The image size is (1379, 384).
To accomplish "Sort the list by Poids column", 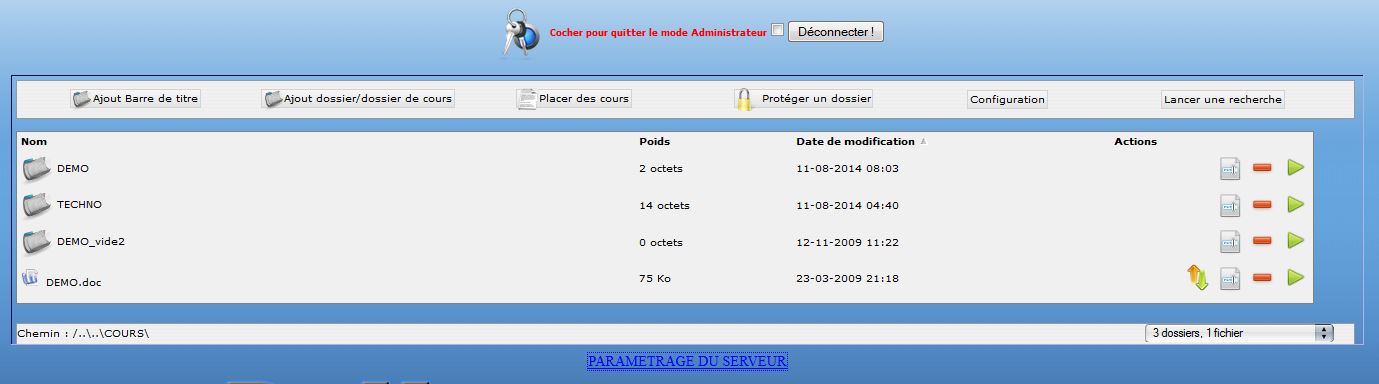I will [x=654, y=141].
